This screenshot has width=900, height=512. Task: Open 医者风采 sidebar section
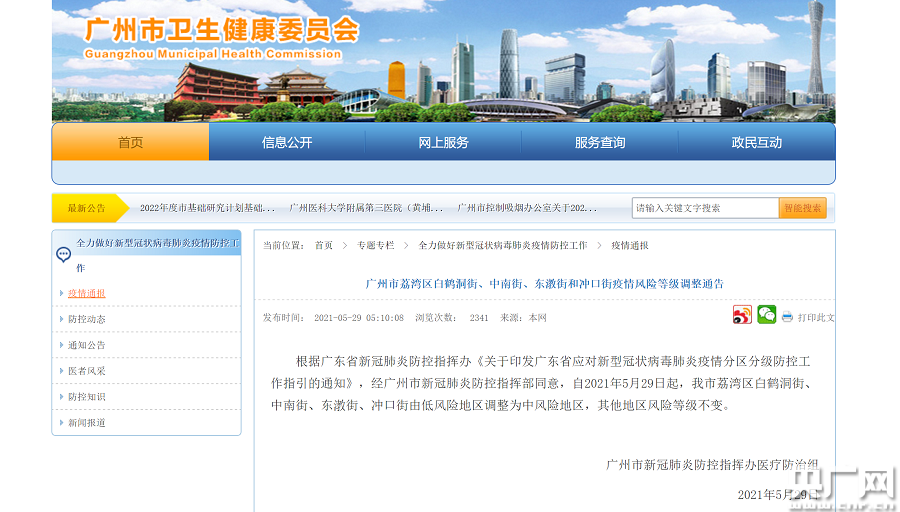[x=86, y=371]
